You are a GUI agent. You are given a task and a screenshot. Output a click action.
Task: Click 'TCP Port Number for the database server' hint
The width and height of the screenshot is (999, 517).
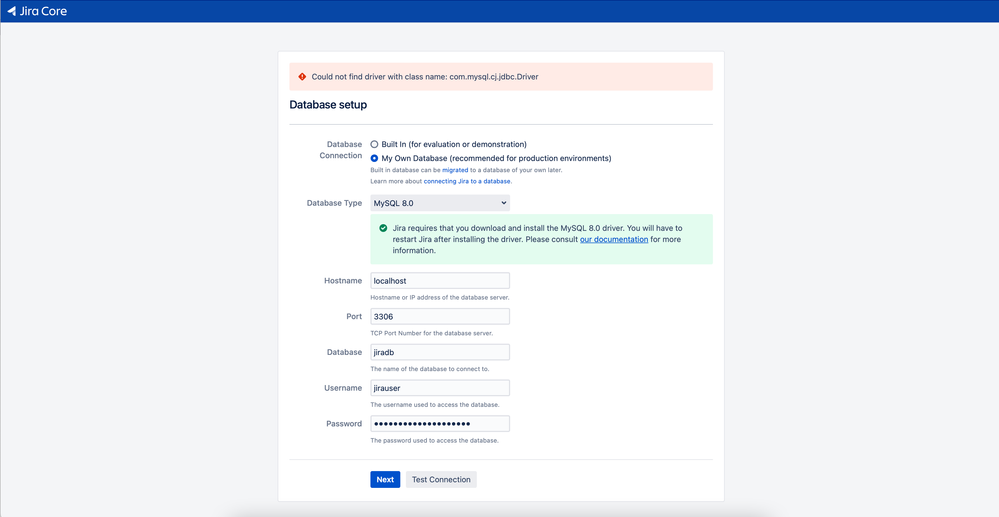tap(431, 333)
